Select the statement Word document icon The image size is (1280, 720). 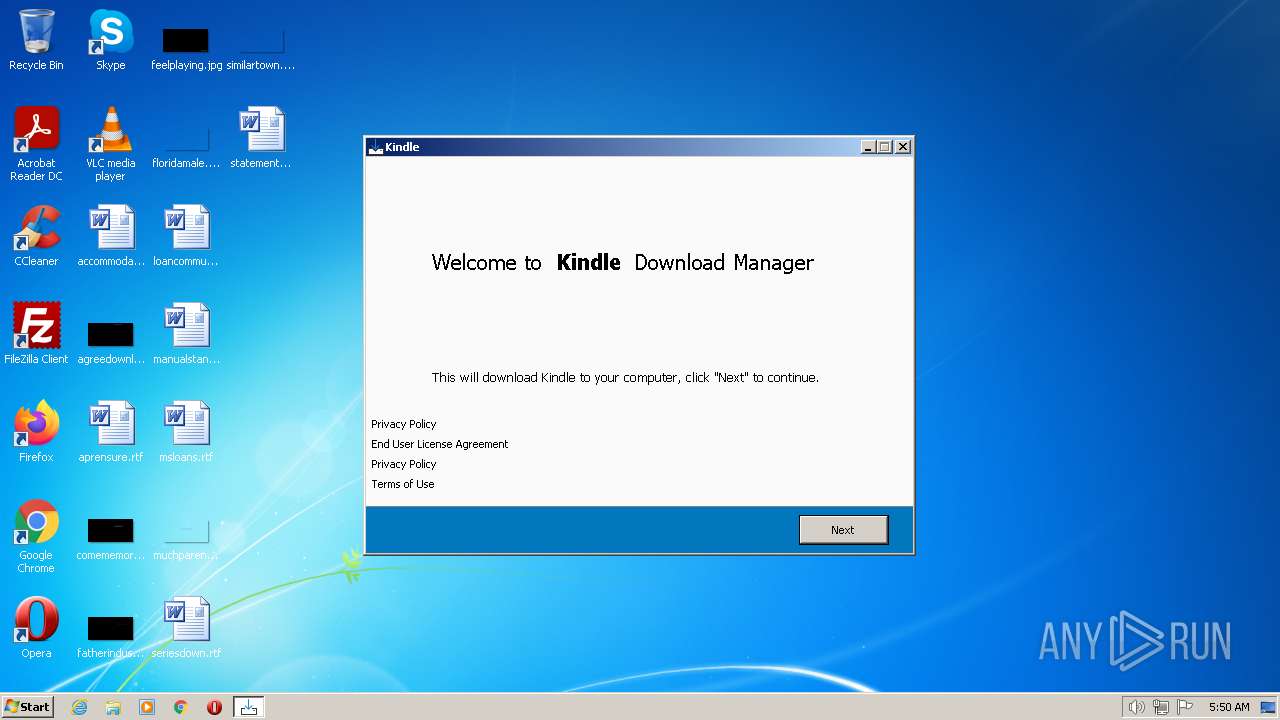261,138
